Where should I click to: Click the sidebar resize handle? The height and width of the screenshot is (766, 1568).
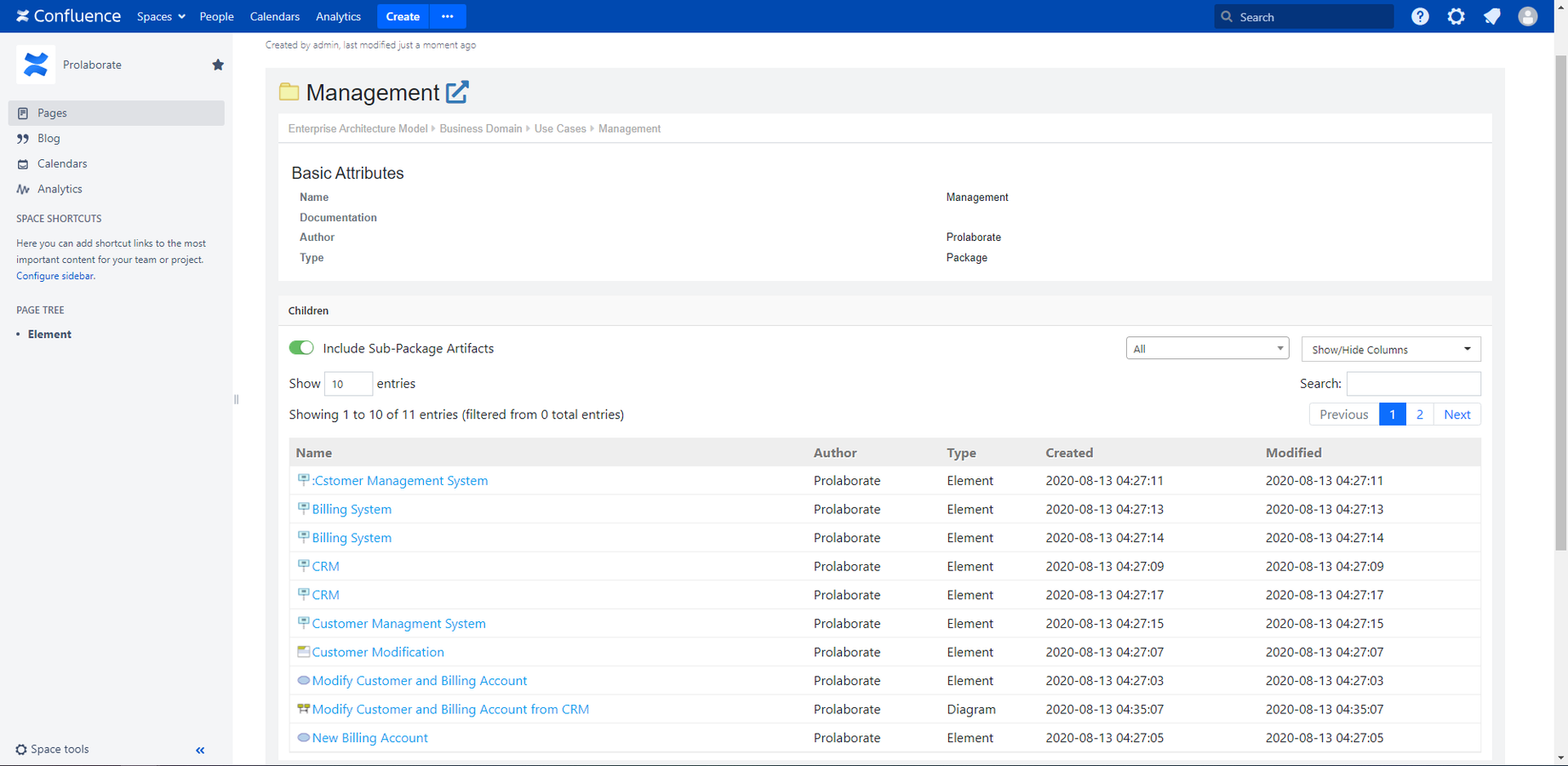(237, 399)
